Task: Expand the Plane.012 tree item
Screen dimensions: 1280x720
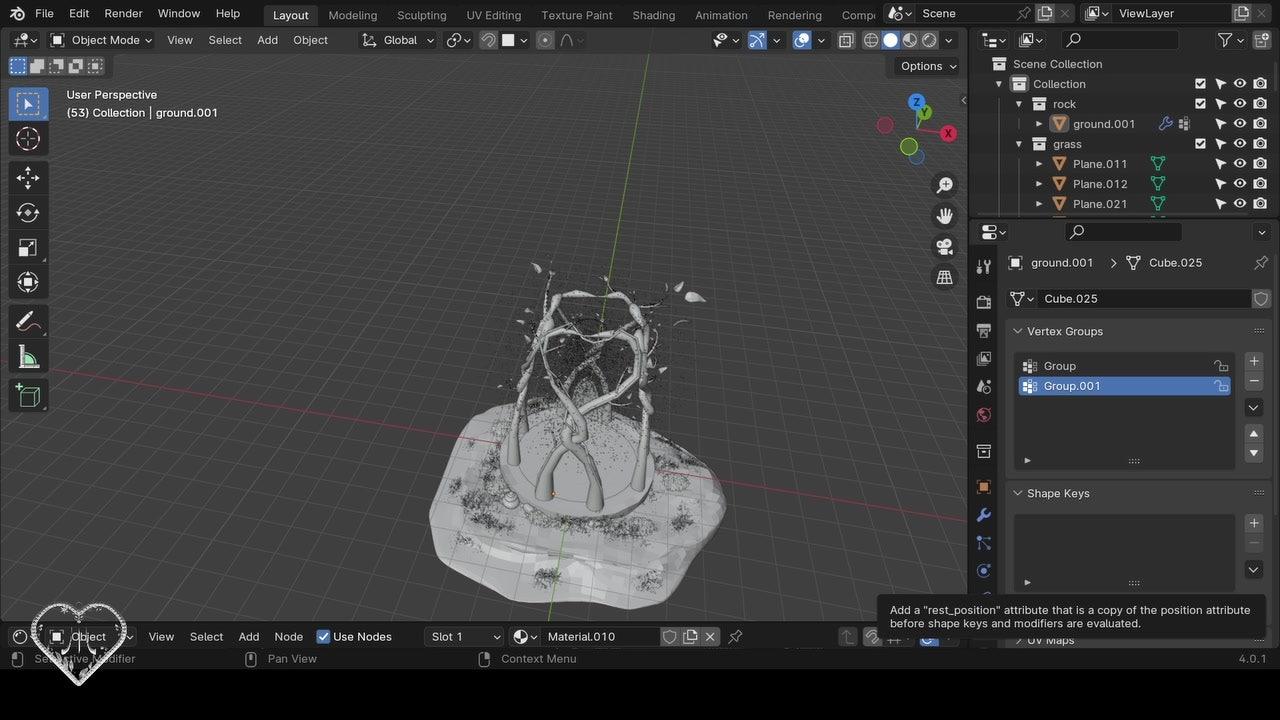Action: click(1039, 184)
